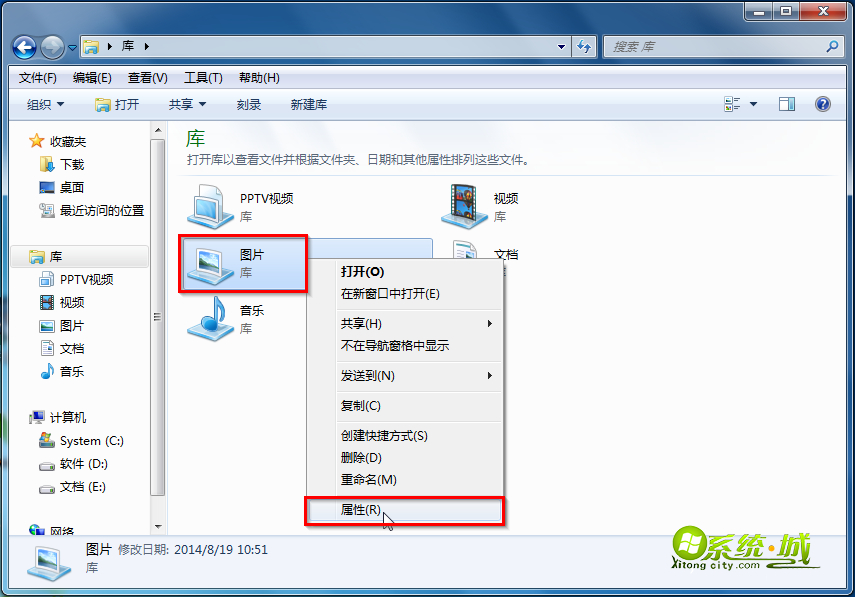Image resolution: width=855 pixels, height=597 pixels.
Task: Open the help question mark icon
Action: pos(822,104)
